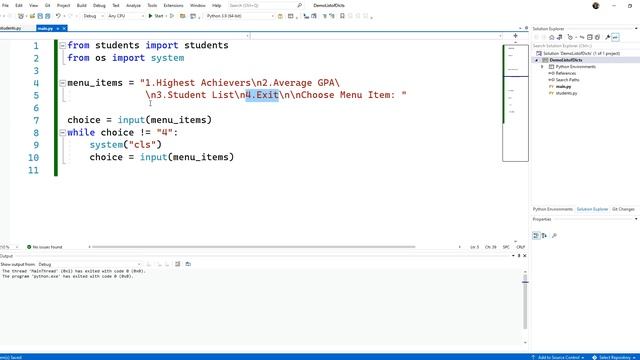Click the comment-out lines toolbar icon
The image size is (640, 360).
(324, 16)
